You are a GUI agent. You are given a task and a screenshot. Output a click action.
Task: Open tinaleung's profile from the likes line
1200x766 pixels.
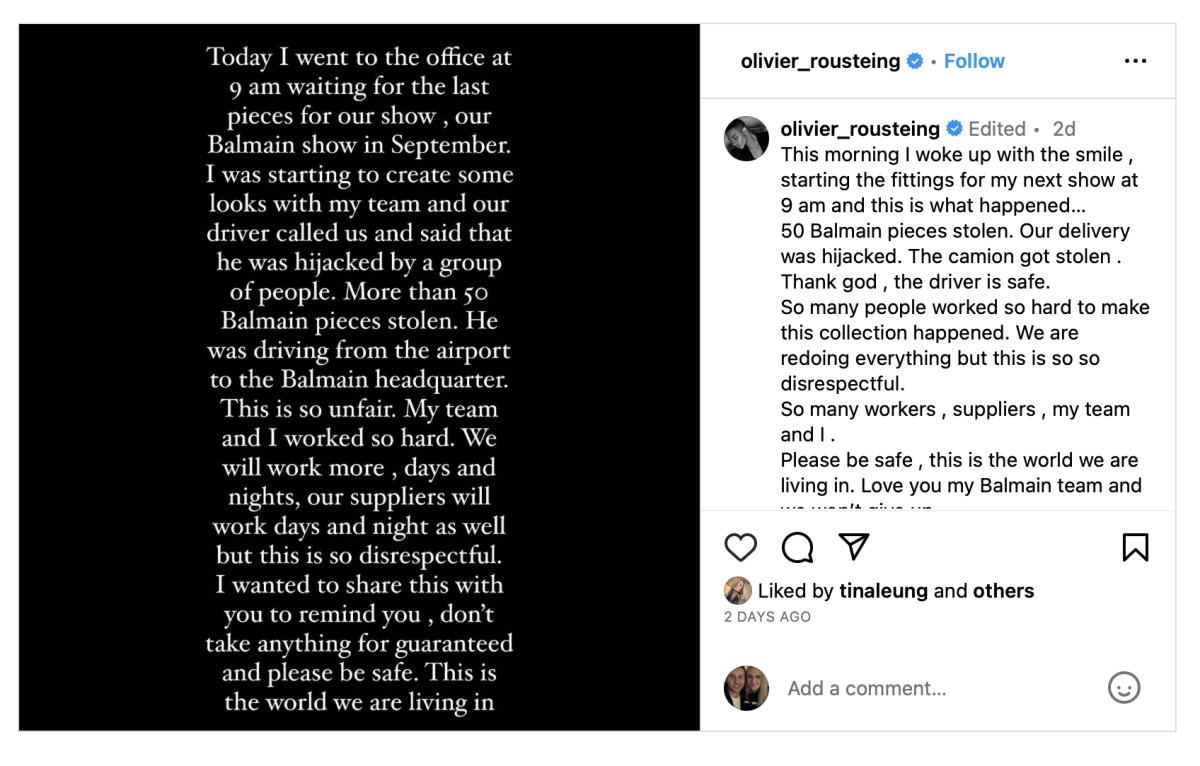[883, 591]
